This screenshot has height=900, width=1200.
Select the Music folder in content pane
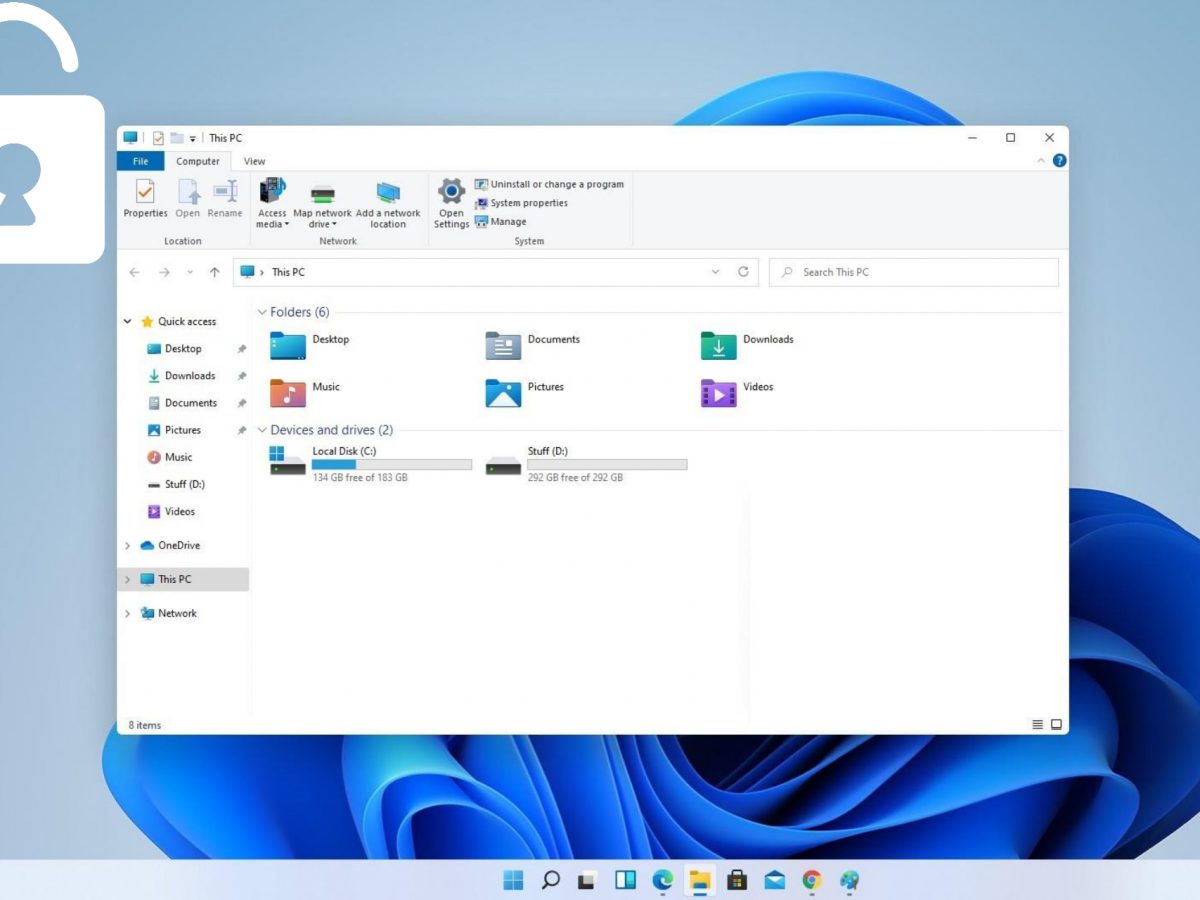pos(306,393)
